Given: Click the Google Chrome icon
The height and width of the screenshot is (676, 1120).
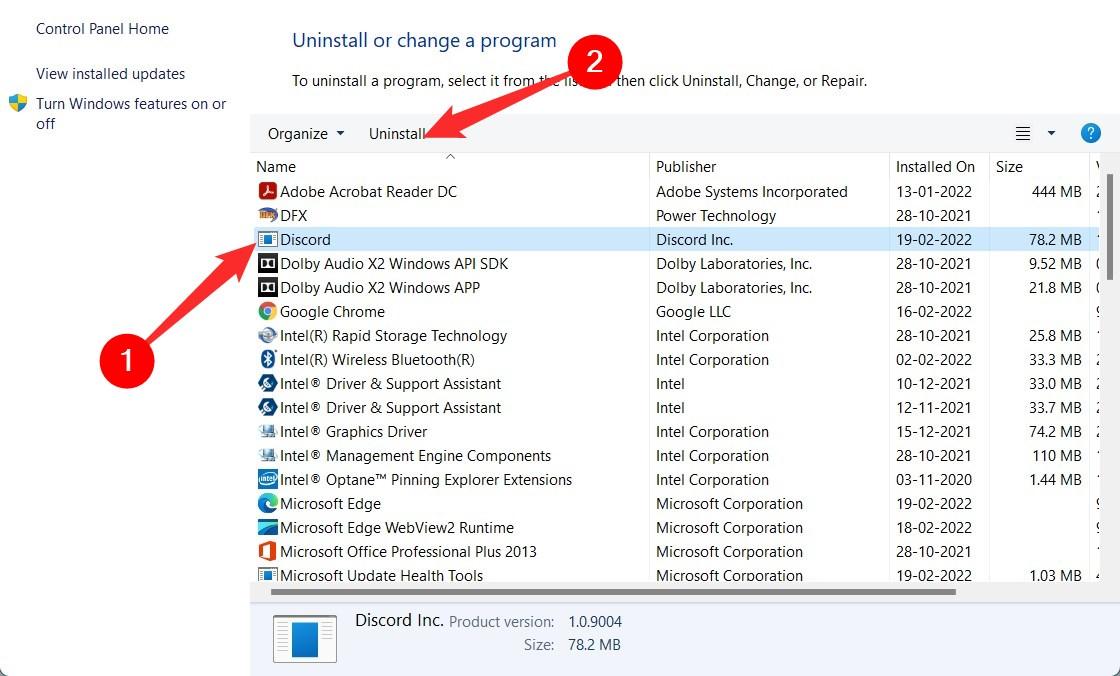Looking at the screenshot, I should coord(267,312).
